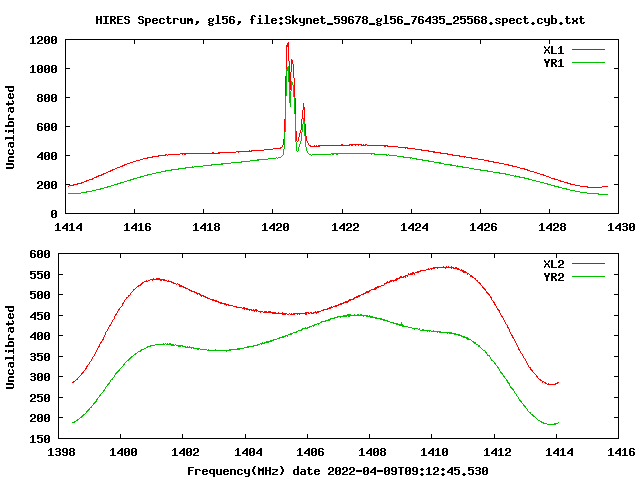The width and height of the screenshot is (640, 480).
Task: Click the 1200 y-axis label on top plot
Action: click(x=43, y=40)
